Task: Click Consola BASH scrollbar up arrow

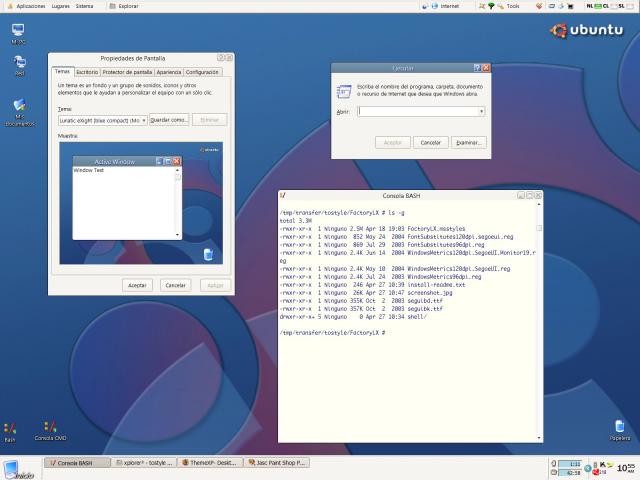Action: click(539, 204)
